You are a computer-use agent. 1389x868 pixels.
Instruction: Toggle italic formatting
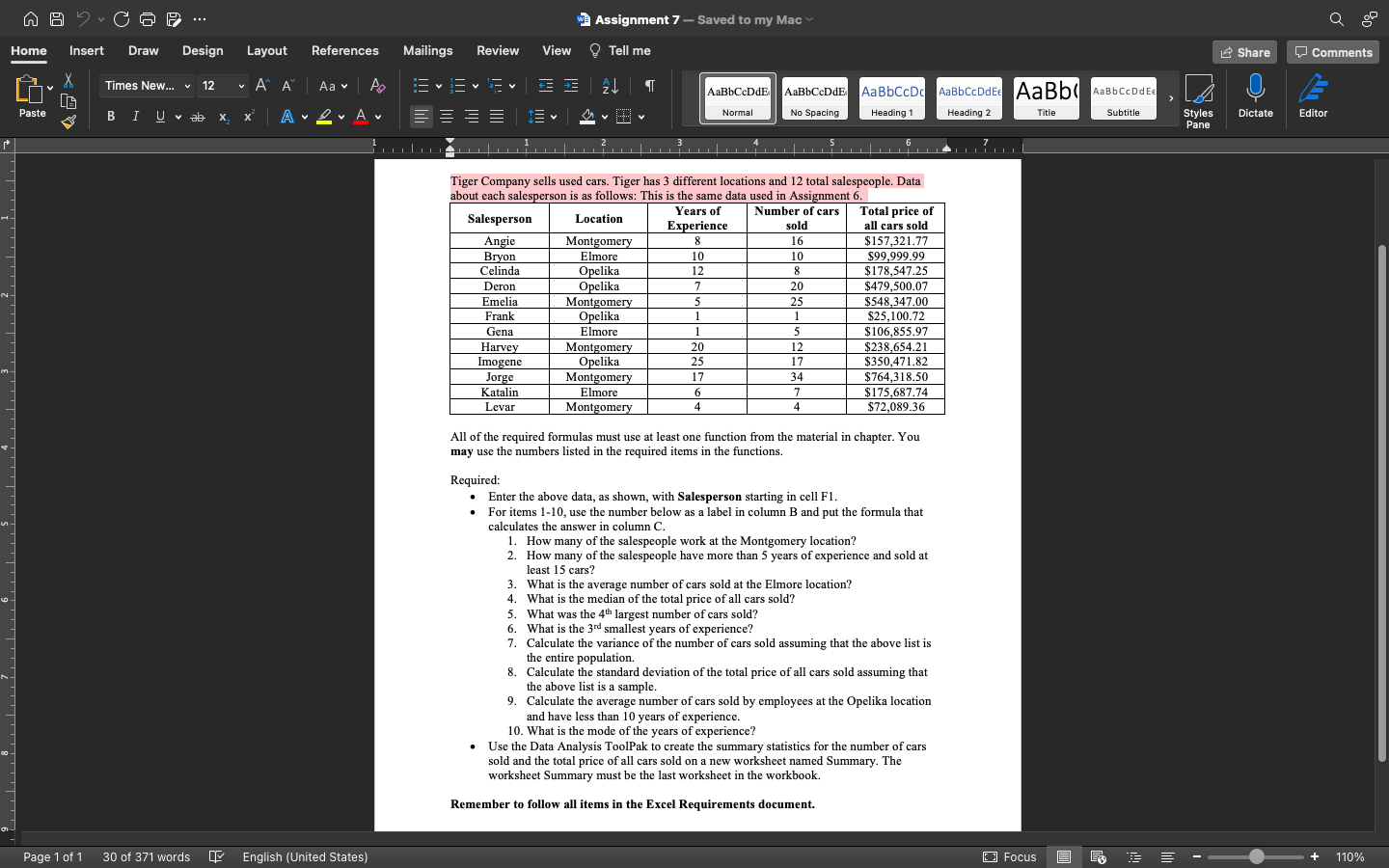coord(135,117)
